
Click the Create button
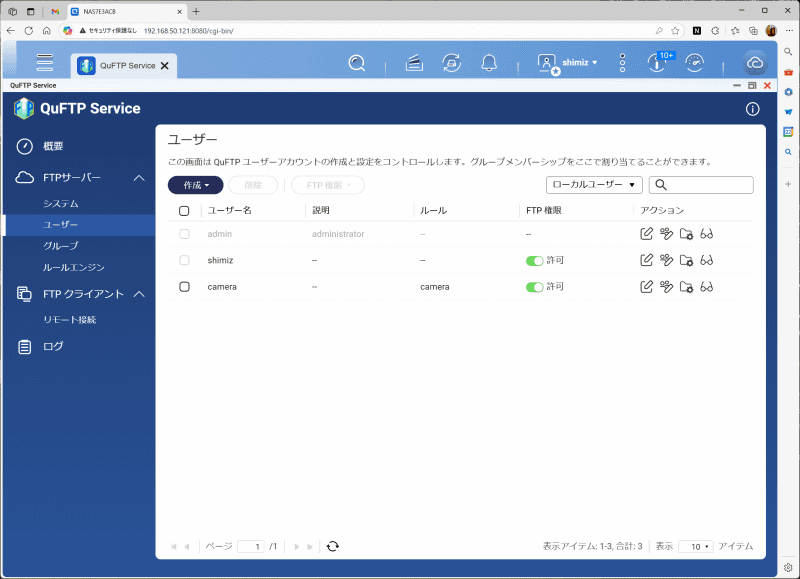coord(195,185)
